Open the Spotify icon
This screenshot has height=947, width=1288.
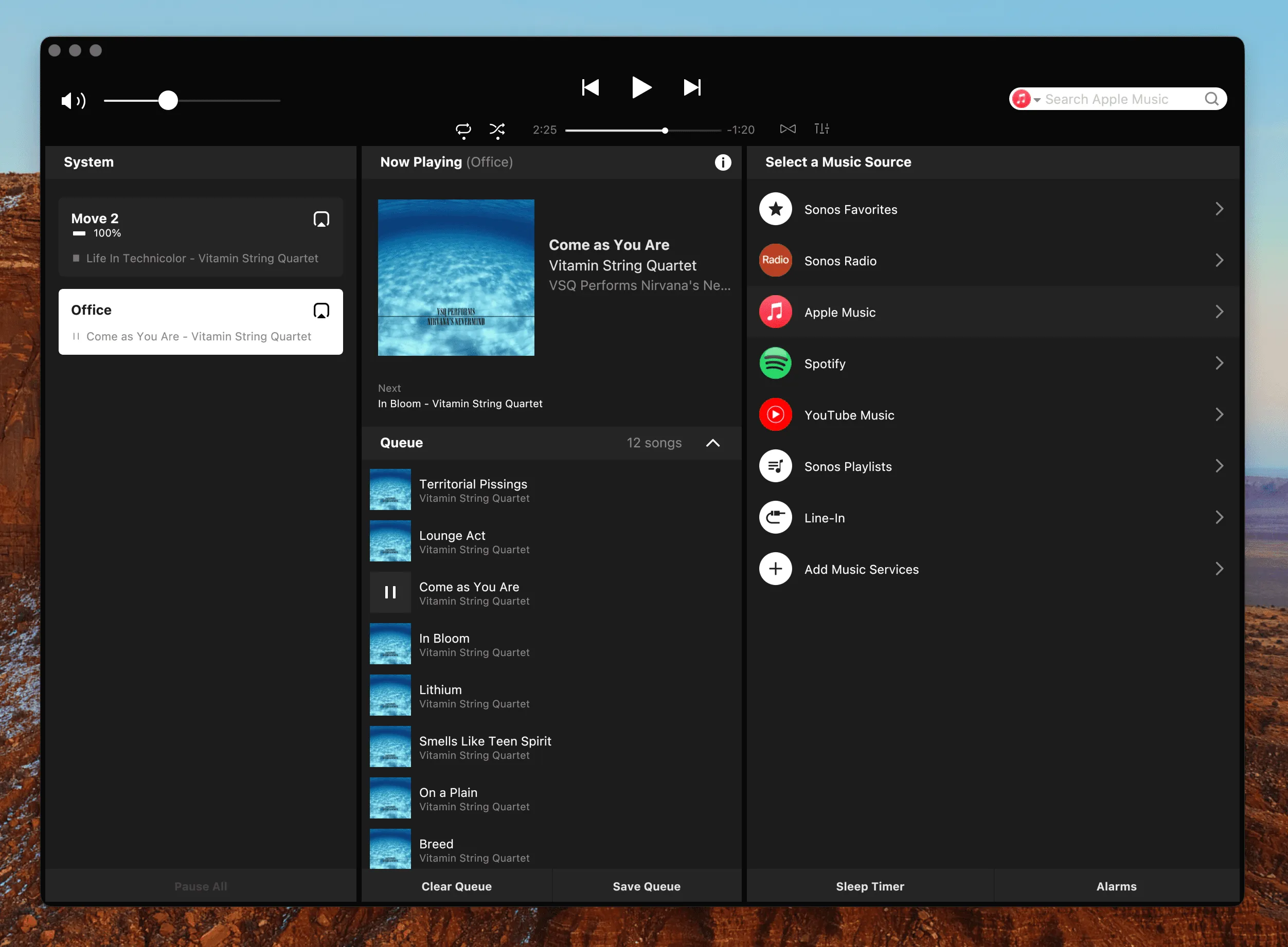point(775,363)
